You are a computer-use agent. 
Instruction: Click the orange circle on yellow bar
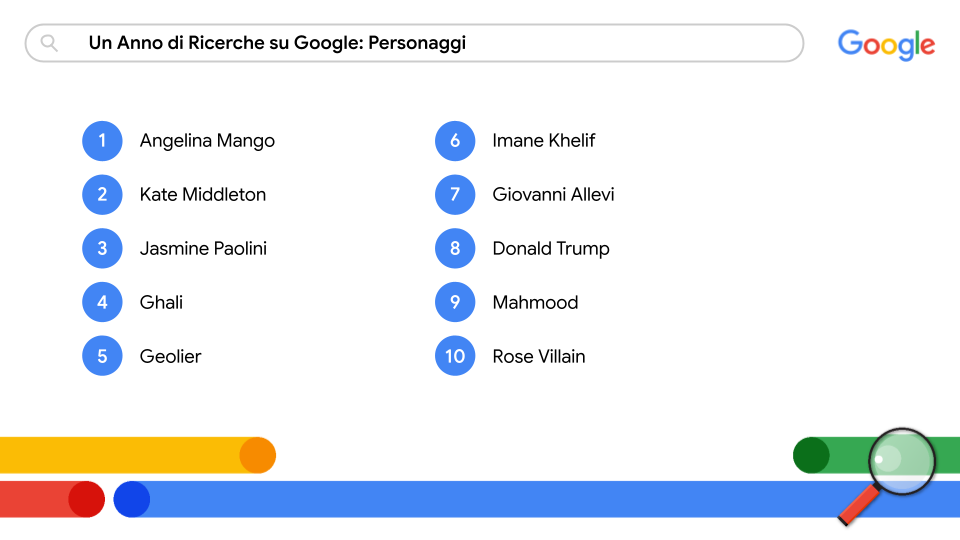[x=257, y=455]
